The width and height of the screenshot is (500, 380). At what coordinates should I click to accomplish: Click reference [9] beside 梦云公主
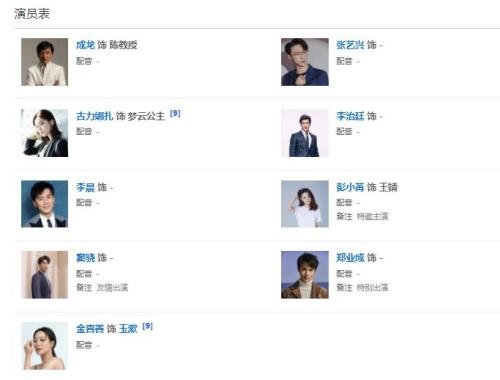point(175,114)
